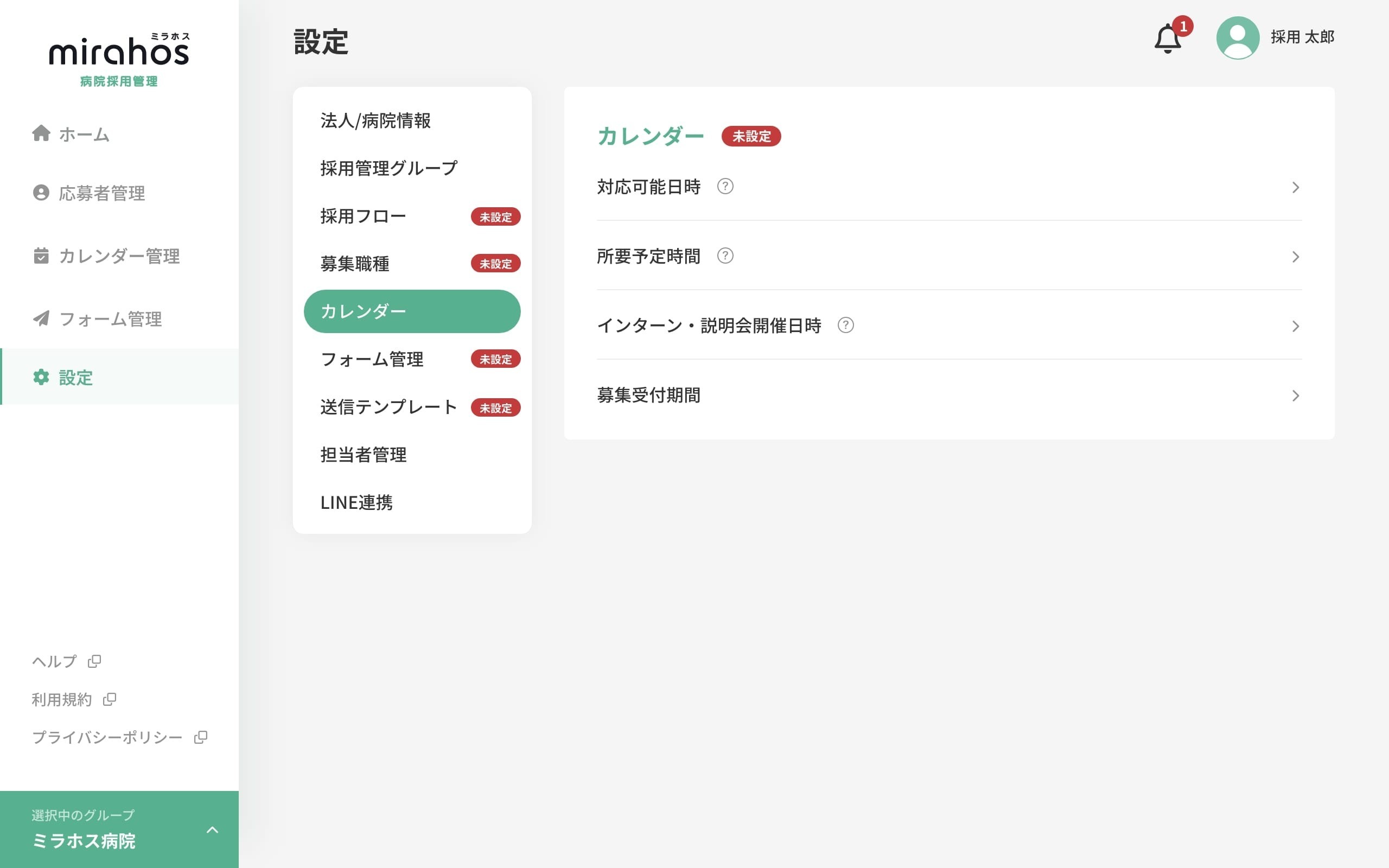Click the paper plane フォーム管理 icon
The image size is (1389, 868).
click(x=41, y=318)
